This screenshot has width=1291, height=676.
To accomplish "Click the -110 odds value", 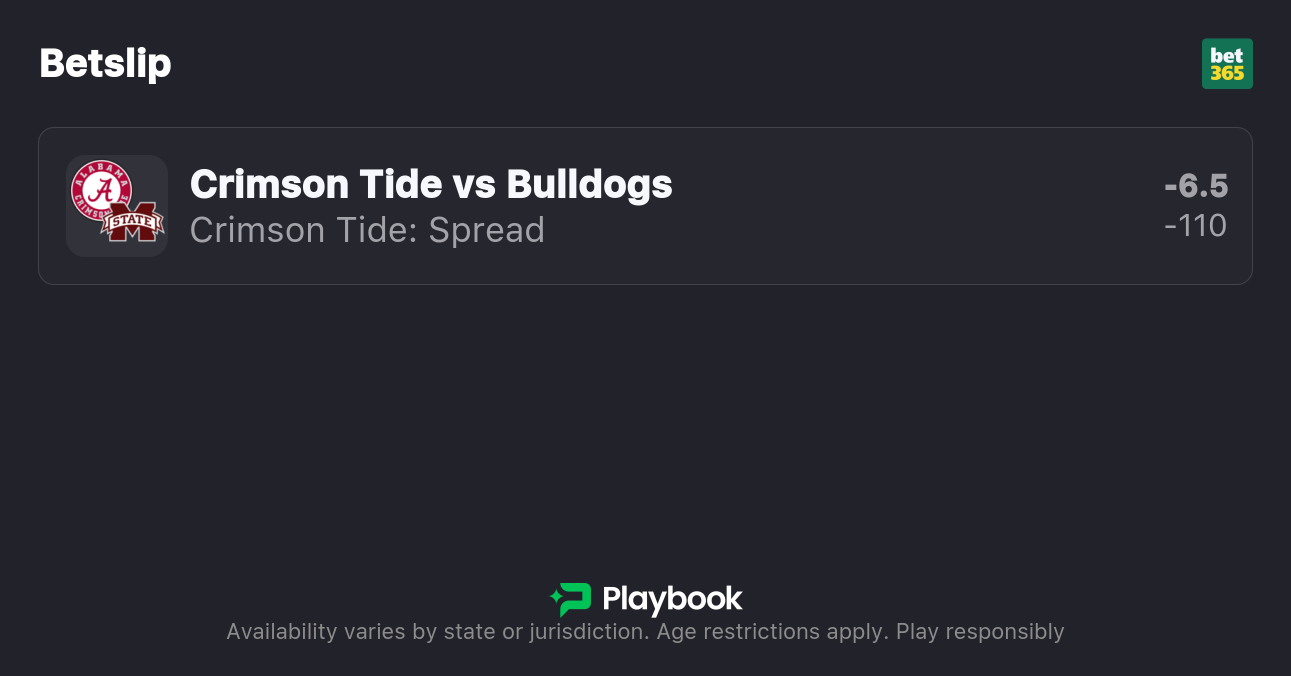I will pos(1195,226).
